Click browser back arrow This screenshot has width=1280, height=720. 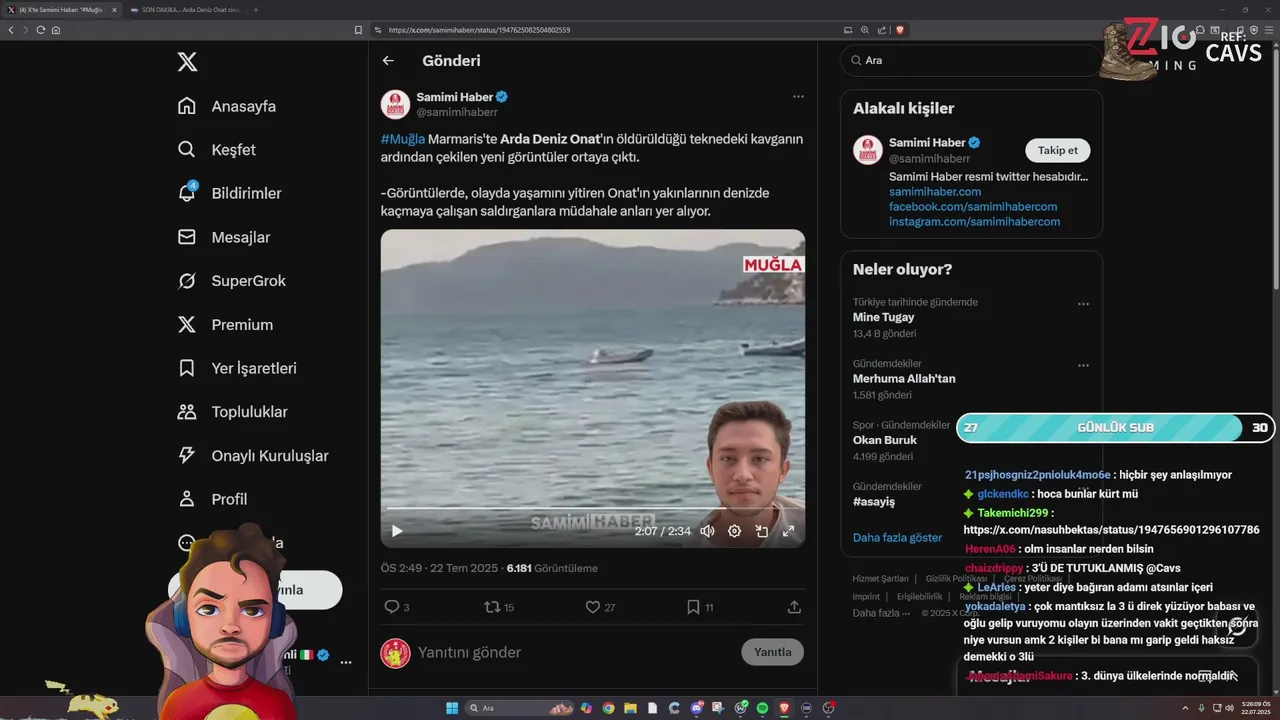click(11, 30)
